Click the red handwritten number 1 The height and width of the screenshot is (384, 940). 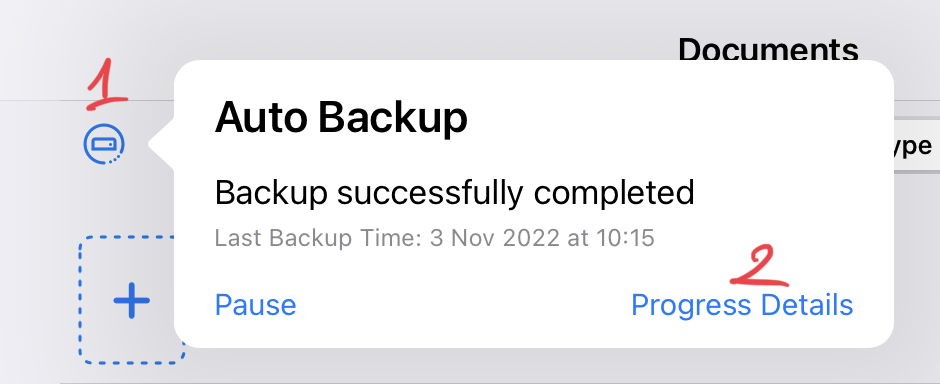[x=106, y=84]
